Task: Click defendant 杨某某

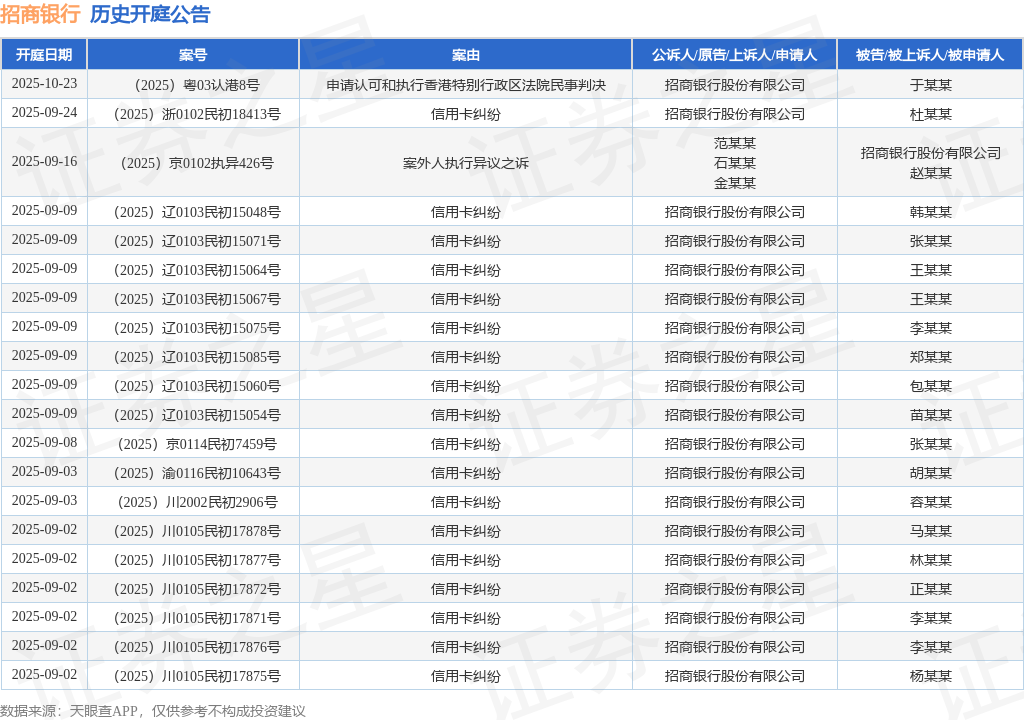Action: click(931, 676)
